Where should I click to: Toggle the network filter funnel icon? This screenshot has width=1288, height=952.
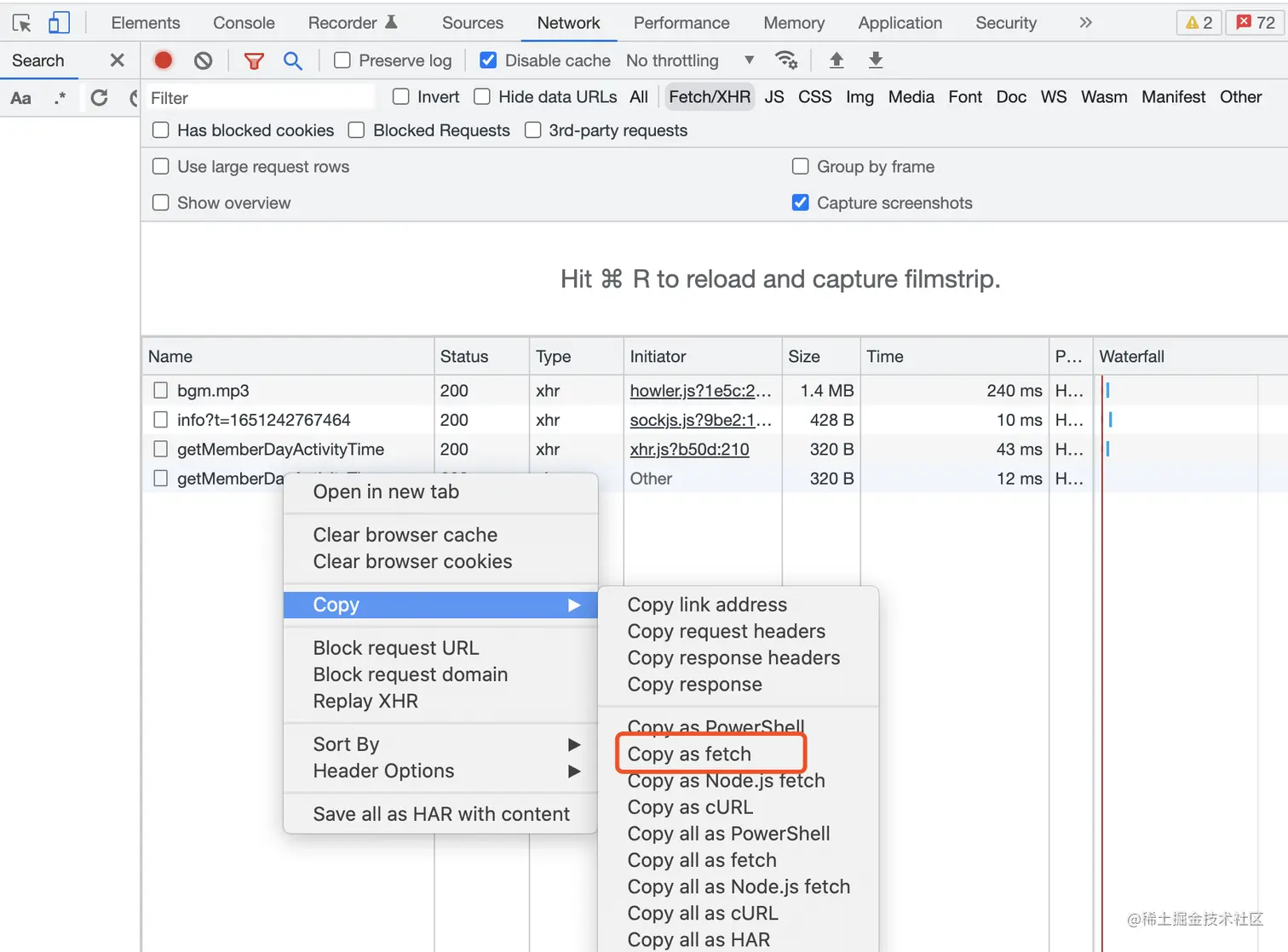tap(254, 60)
